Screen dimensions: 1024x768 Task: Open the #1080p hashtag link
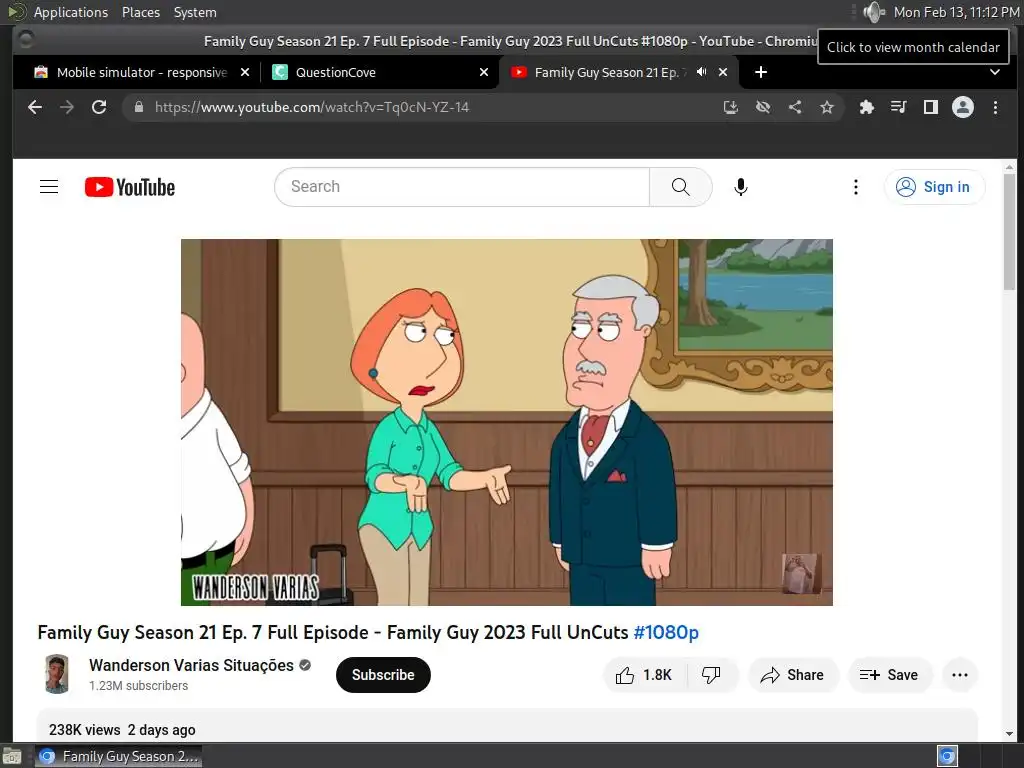[666, 632]
